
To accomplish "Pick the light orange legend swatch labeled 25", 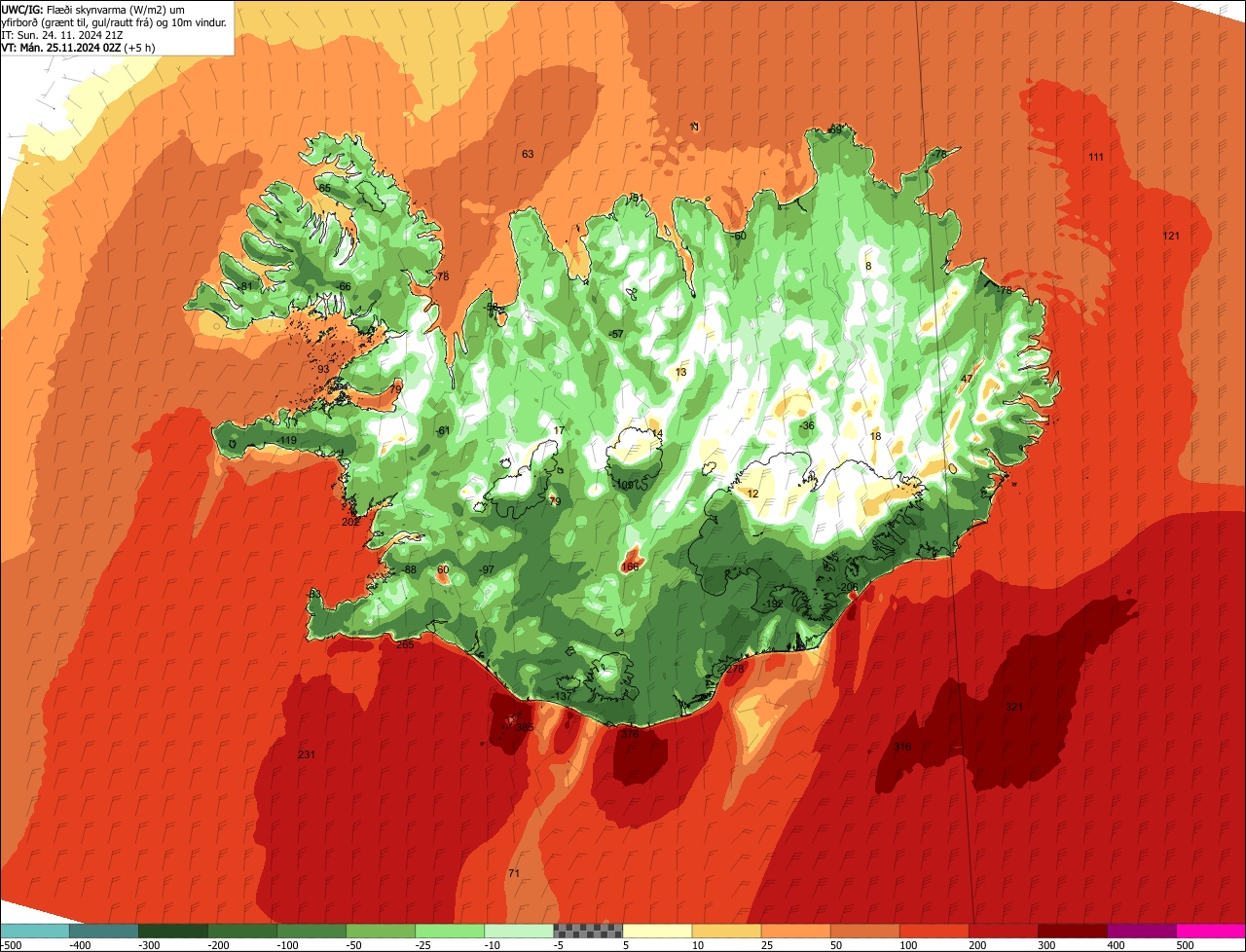I will (795, 931).
